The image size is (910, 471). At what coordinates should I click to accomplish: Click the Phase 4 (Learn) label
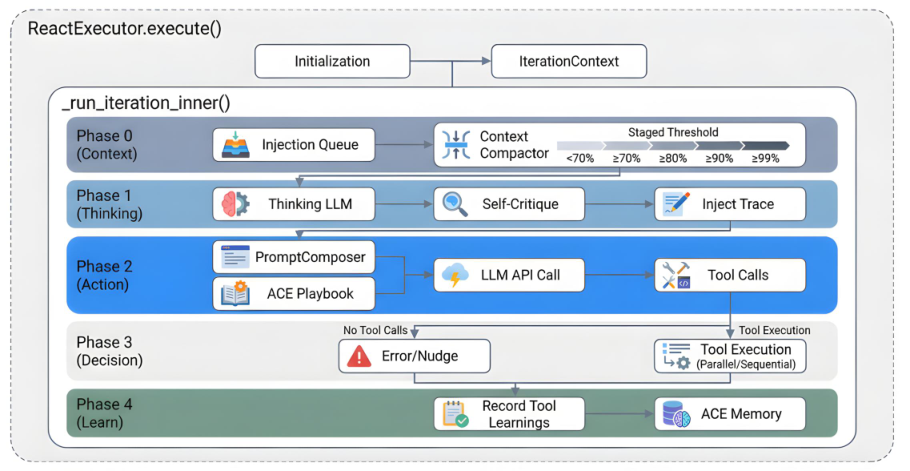coord(104,413)
